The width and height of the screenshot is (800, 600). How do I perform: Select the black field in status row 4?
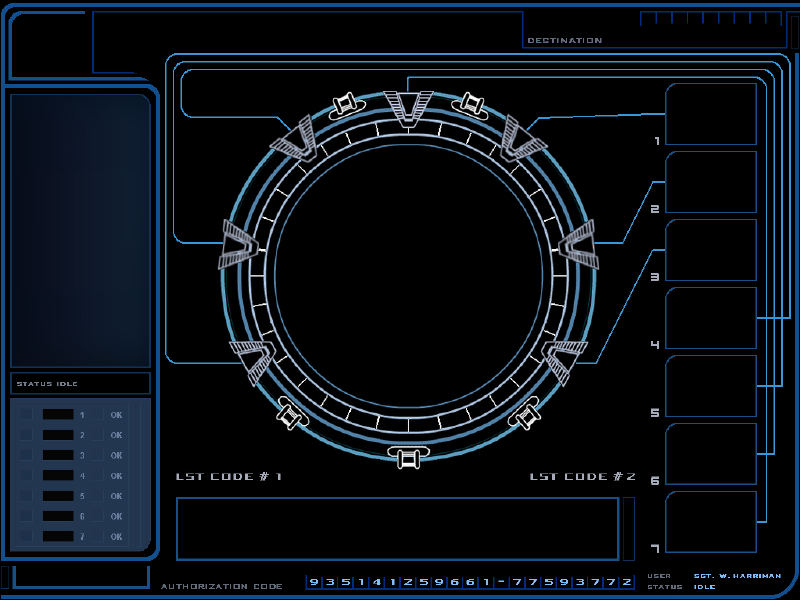click(x=58, y=476)
